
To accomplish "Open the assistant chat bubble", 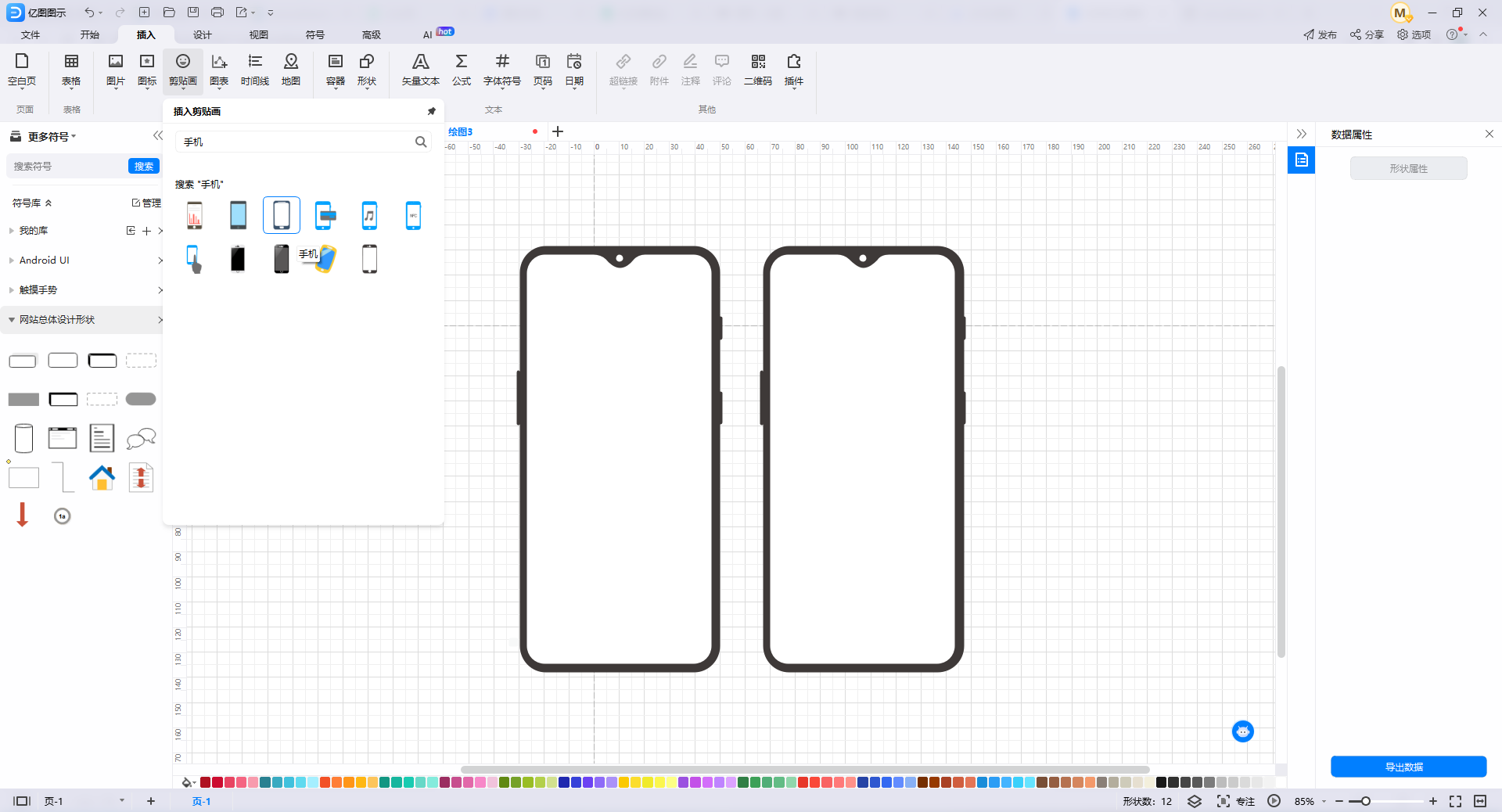I will click(1242, 731).
